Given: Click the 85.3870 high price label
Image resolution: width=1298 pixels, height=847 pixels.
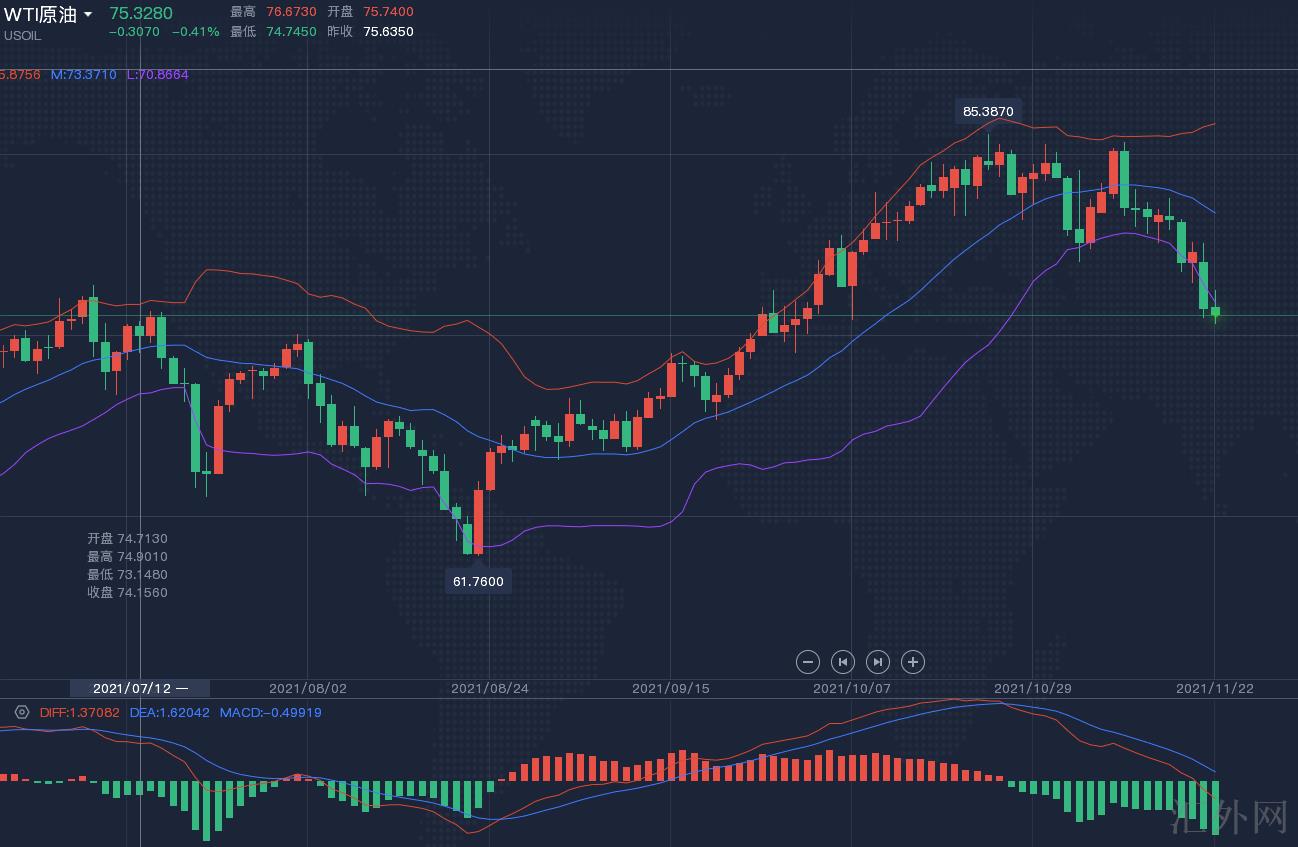Looking at the screenshot, I should point(988,111).
